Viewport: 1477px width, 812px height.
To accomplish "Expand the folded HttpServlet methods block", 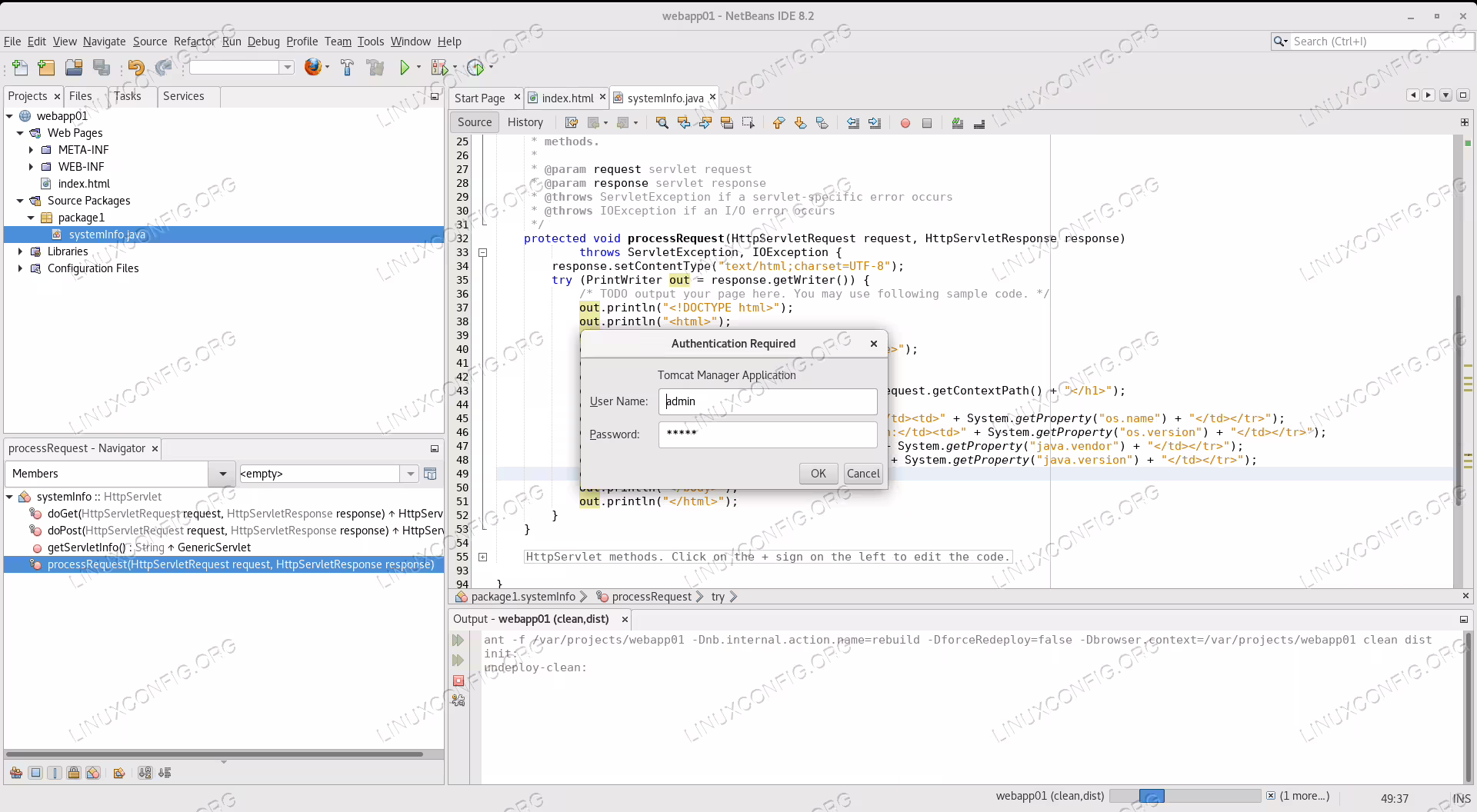I will (483, 557).
